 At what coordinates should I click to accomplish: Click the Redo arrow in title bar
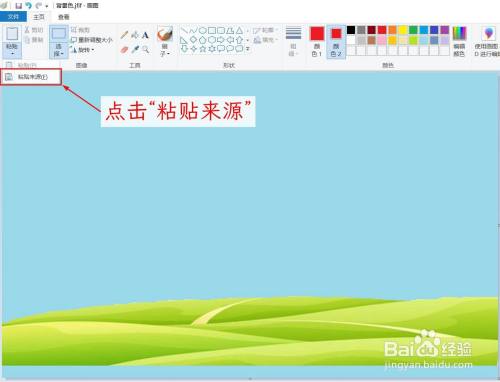pyautogui.click(x=39, y=6)
